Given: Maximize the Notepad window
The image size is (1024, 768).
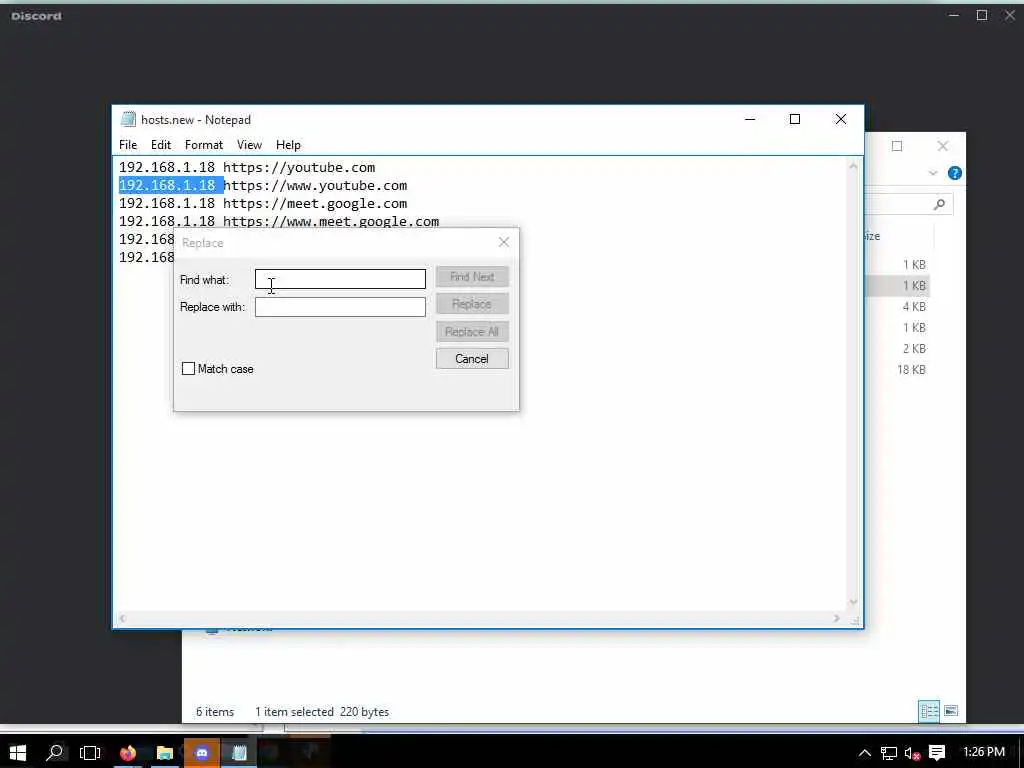Looking at the screenshot, I should pyautogui.click(x=795, y=119).
